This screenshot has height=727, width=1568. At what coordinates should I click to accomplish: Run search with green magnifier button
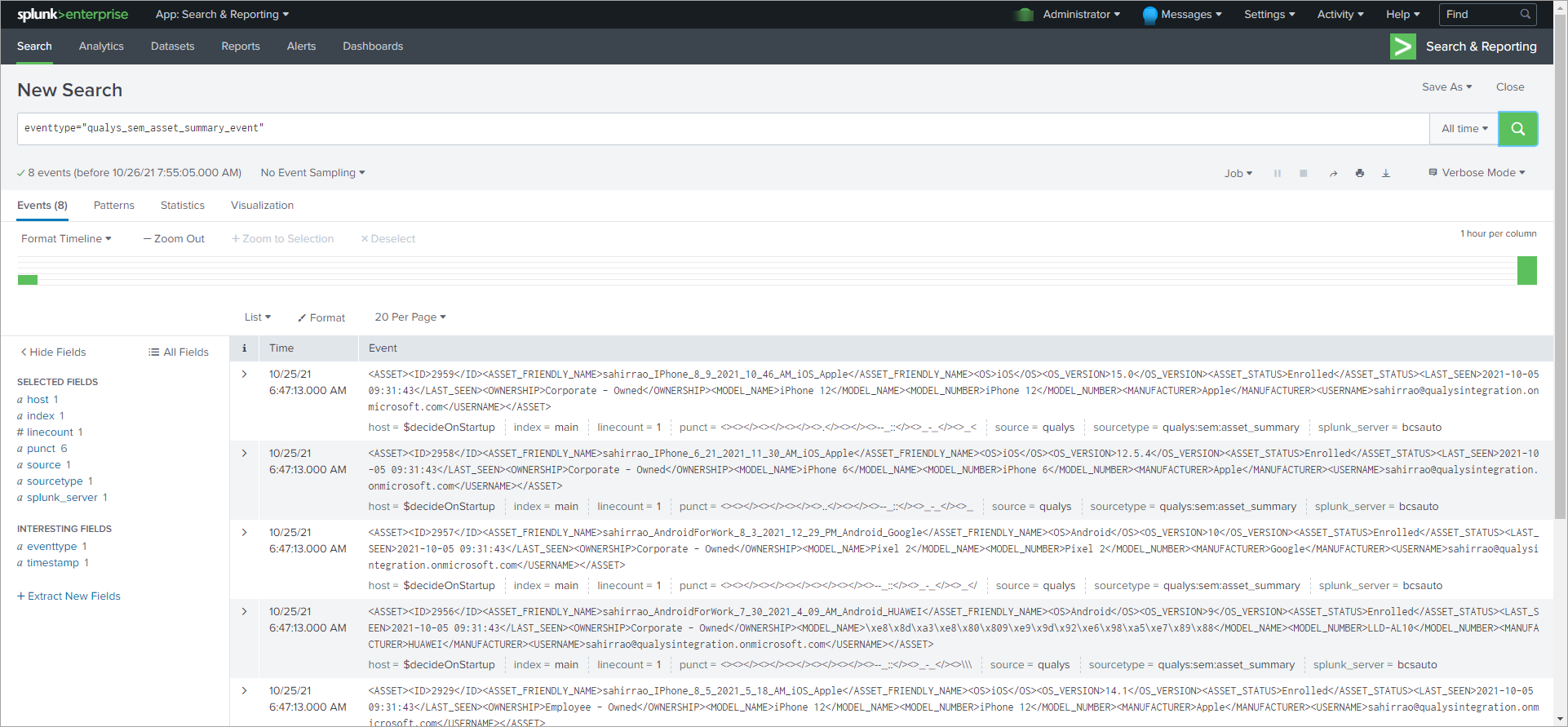(x=1517, y=129)
